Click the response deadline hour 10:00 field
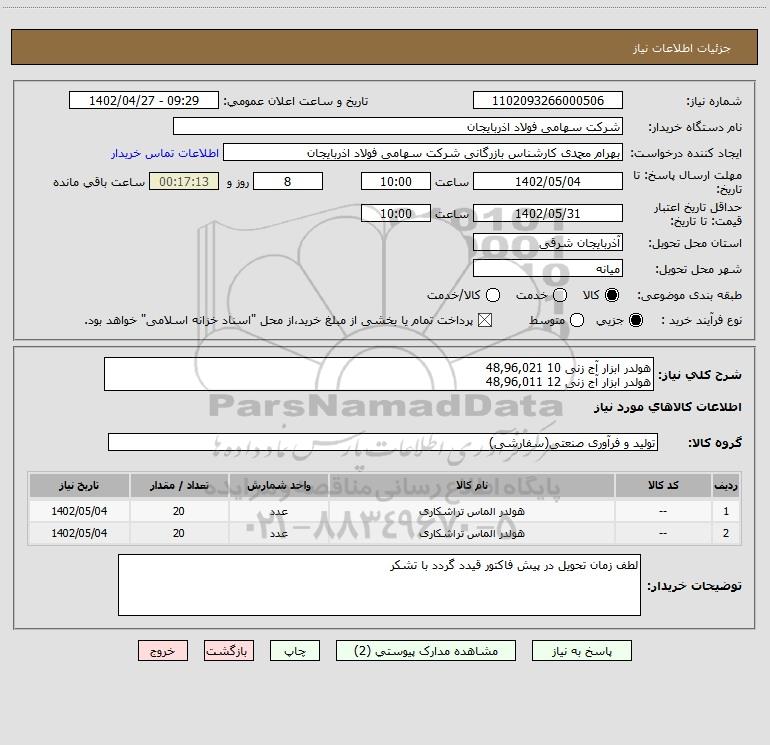 click(x=396, y=181)
